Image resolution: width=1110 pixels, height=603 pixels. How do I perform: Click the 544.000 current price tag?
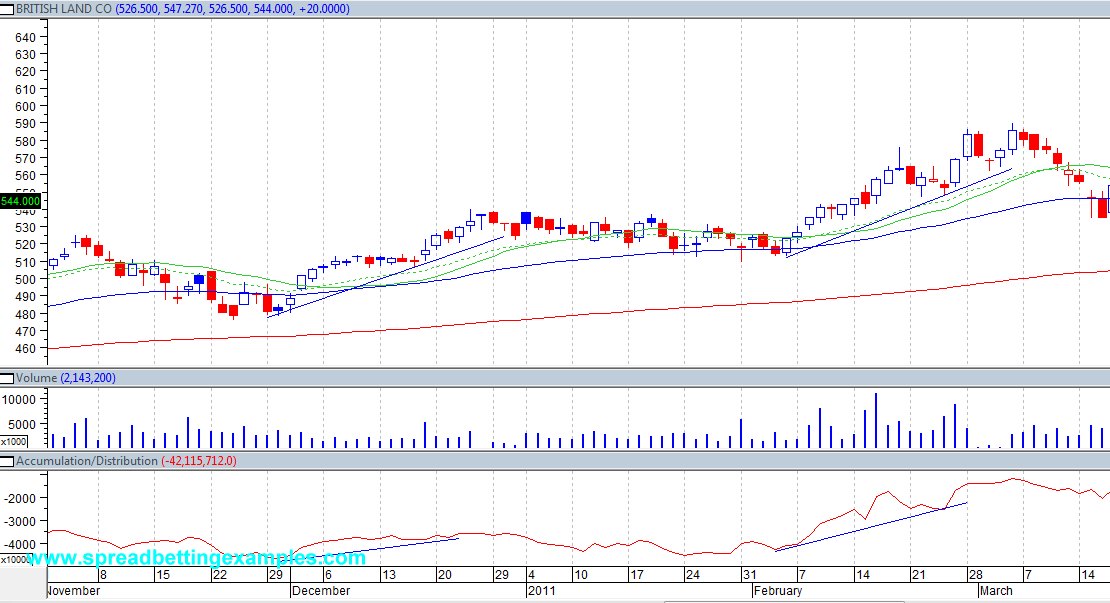21,201
